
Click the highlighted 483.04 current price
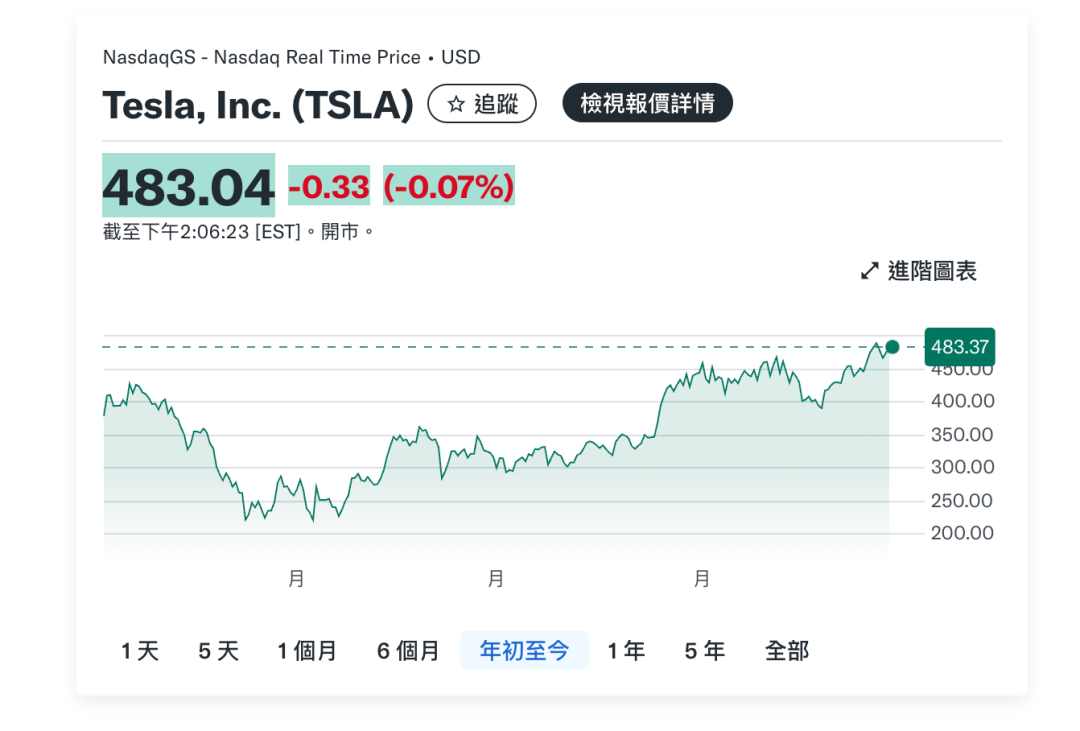(188, 186)
